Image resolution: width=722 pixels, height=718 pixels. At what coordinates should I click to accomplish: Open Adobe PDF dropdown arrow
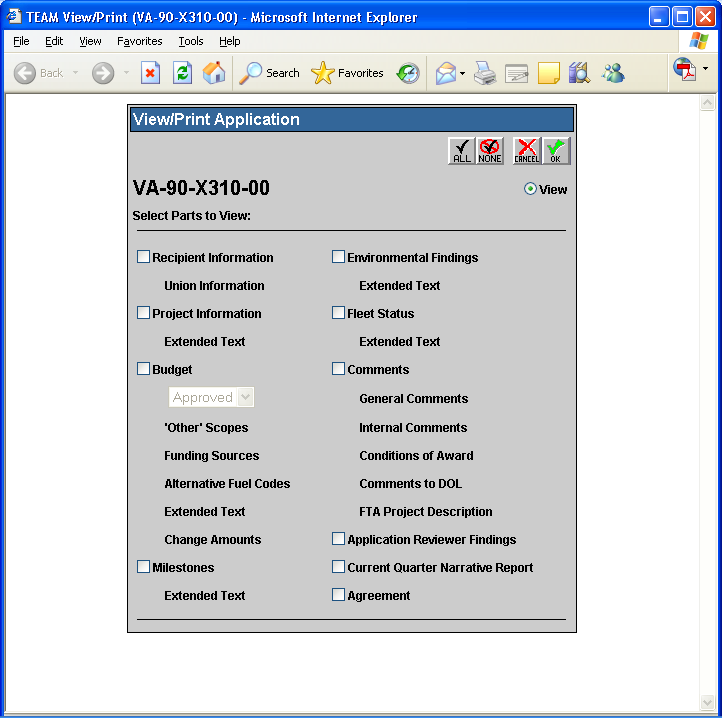705,69
